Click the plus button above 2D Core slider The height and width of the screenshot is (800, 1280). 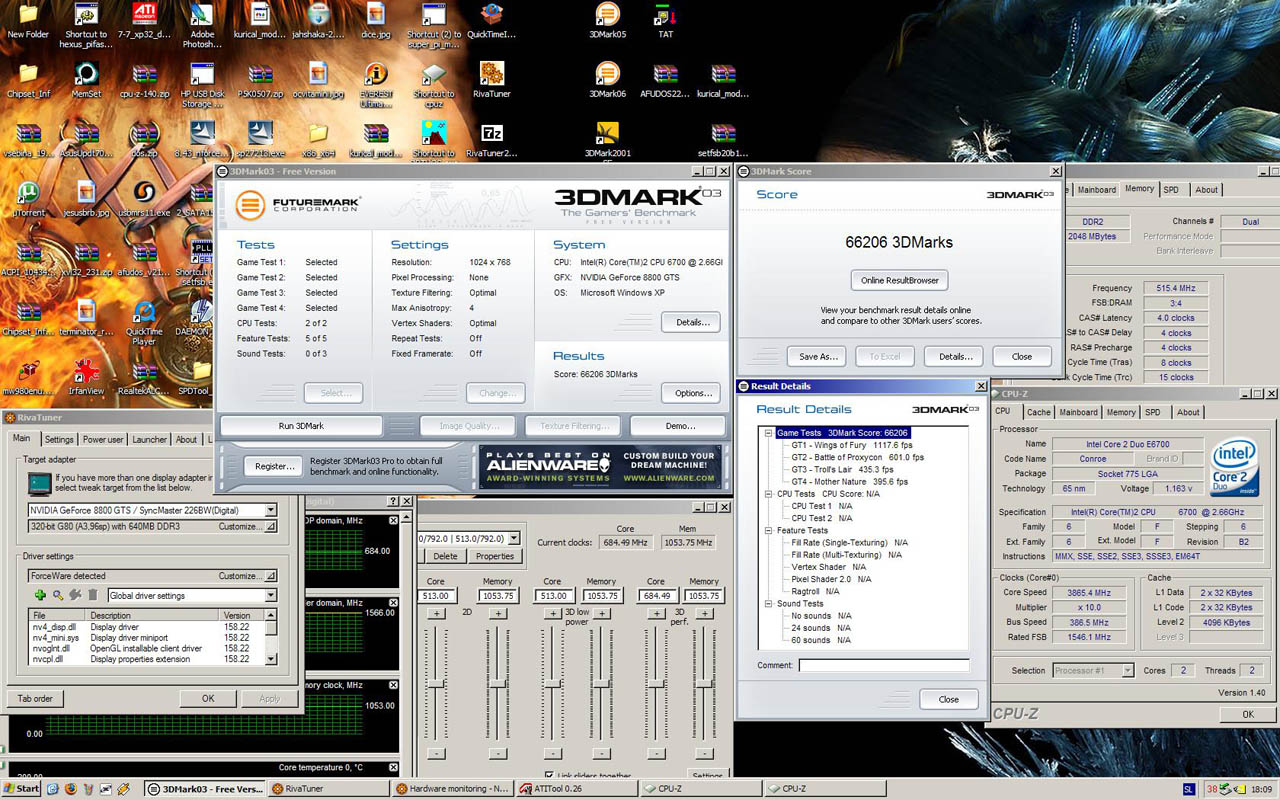(x=436, y=613)
